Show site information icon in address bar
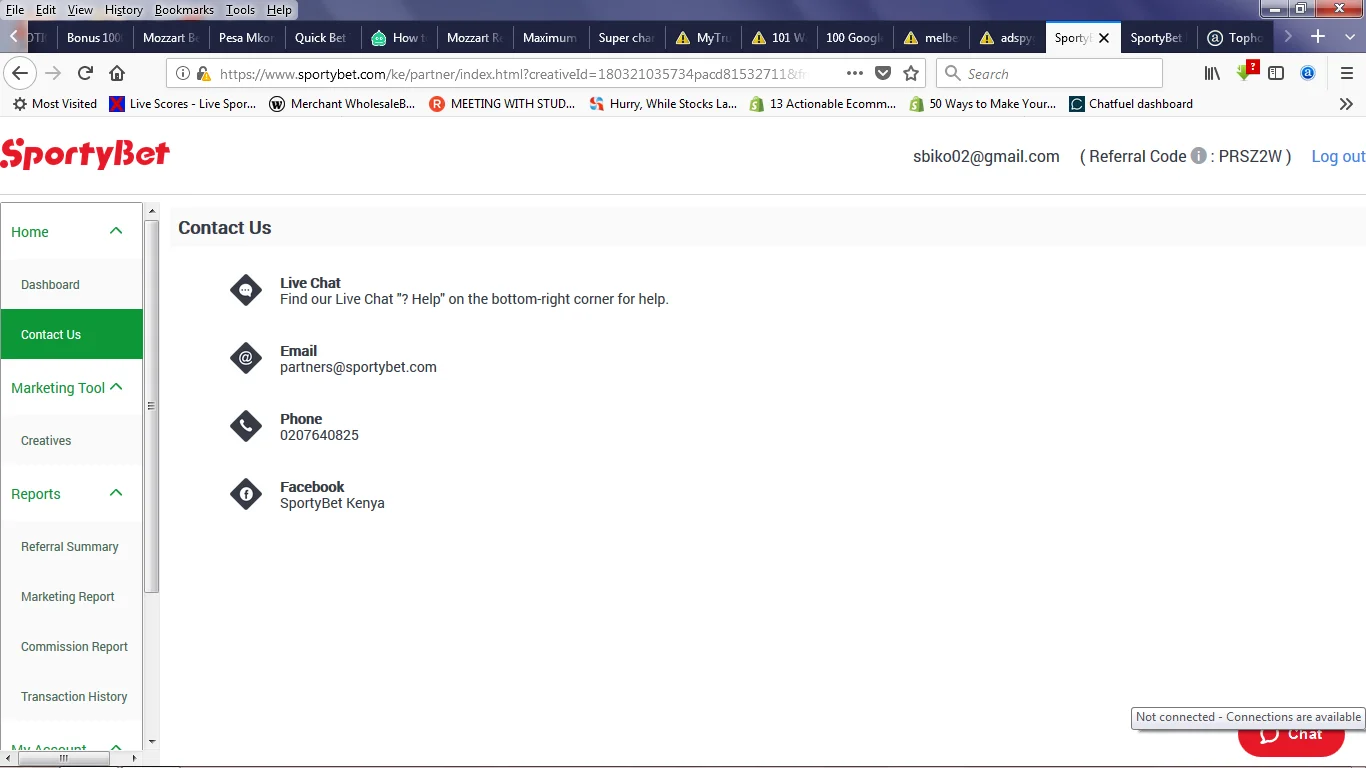This screenshot has width=1366, height=768. click(183, 74)
